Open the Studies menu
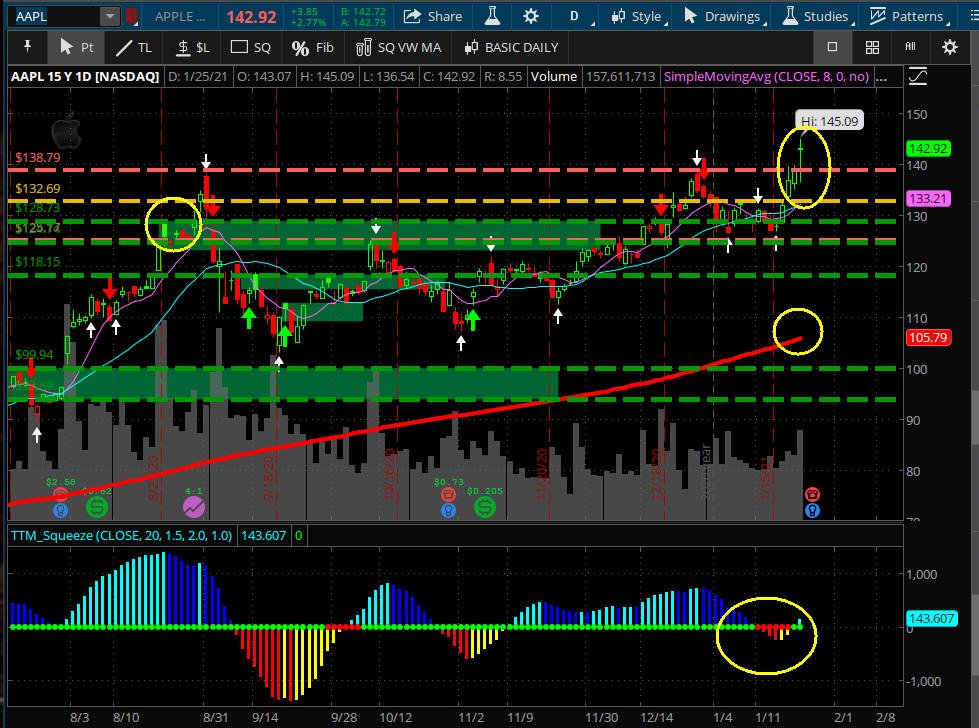 click(817, 16)
